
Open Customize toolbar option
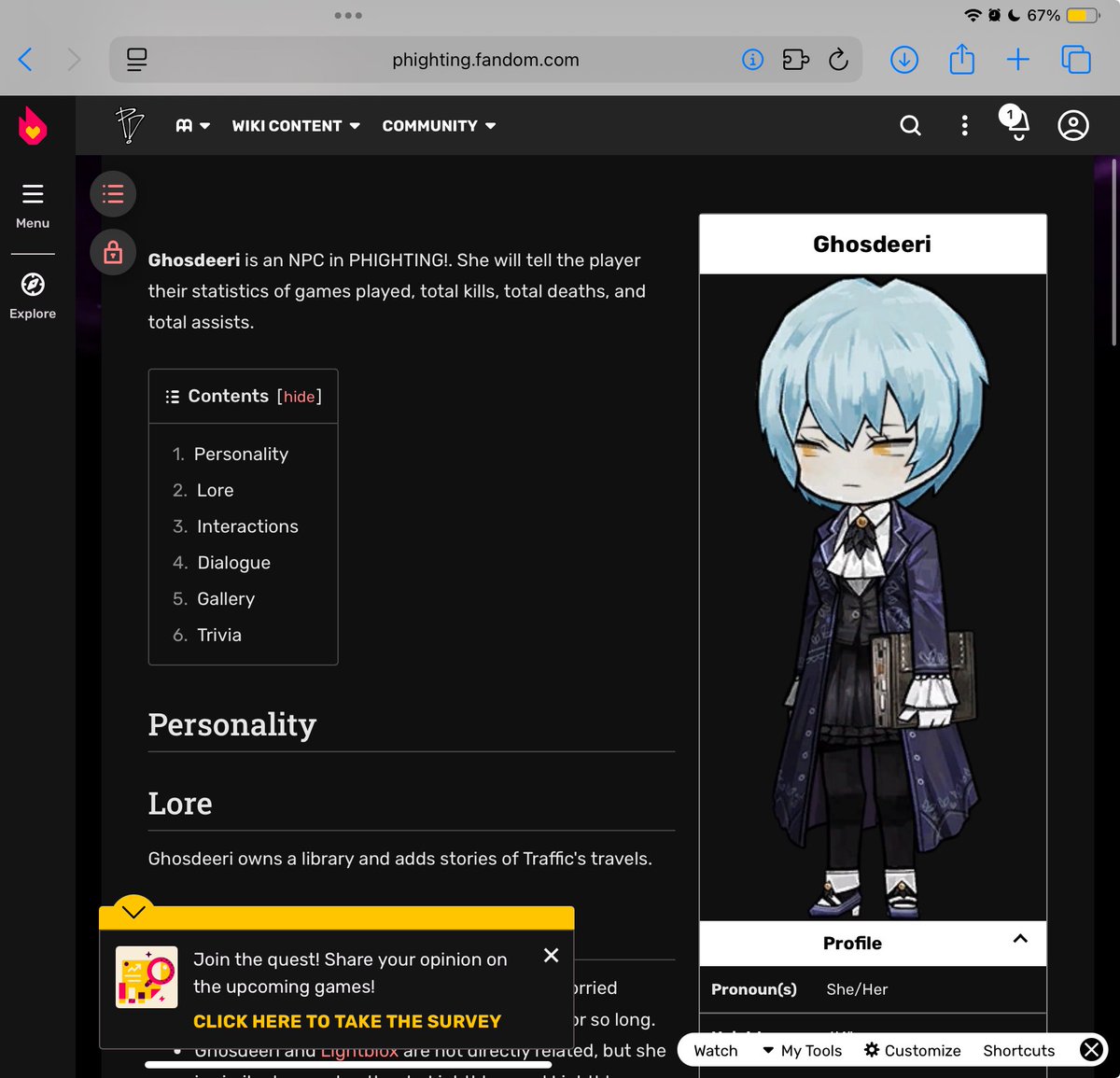point(912,1050)
